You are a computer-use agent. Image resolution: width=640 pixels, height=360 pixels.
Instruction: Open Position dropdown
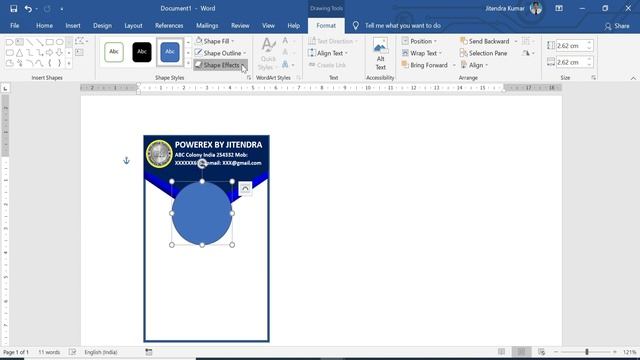pyautogui.click(x=420, y=41)
